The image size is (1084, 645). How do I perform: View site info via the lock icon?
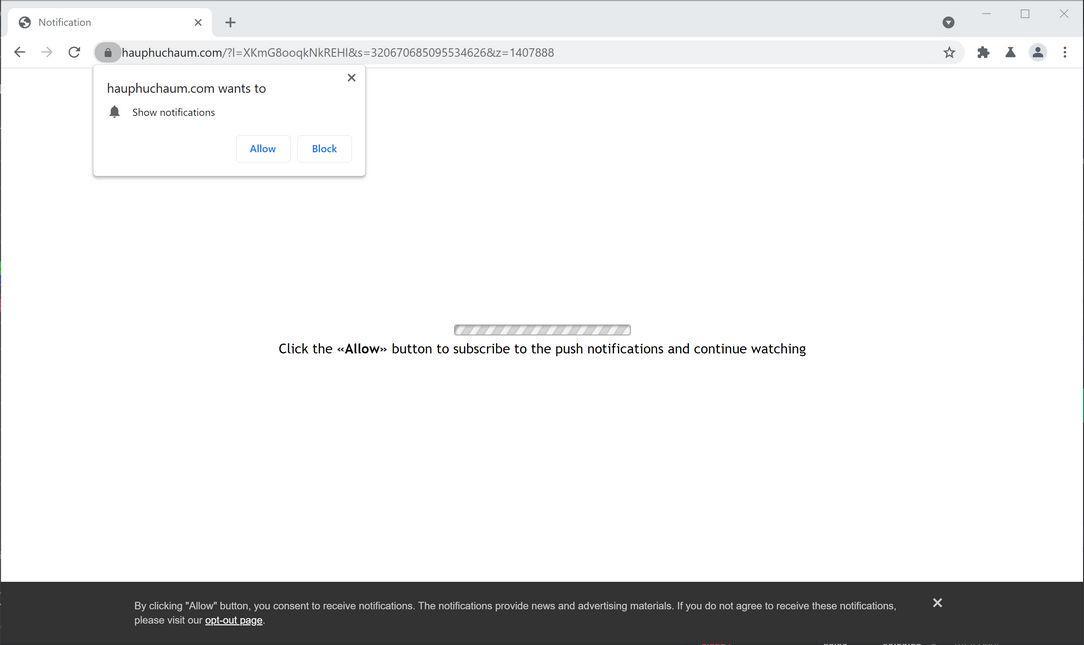coord(108,52)
